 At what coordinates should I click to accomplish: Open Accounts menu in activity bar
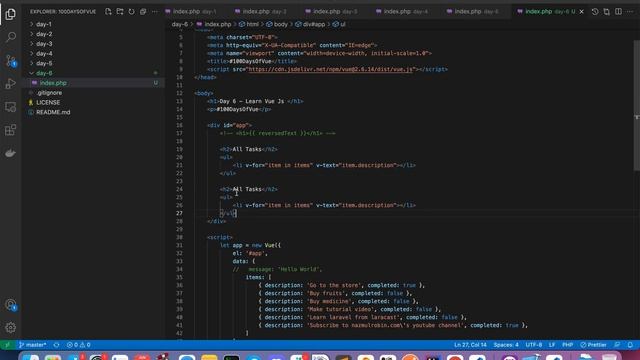click(x=11, y=305)
